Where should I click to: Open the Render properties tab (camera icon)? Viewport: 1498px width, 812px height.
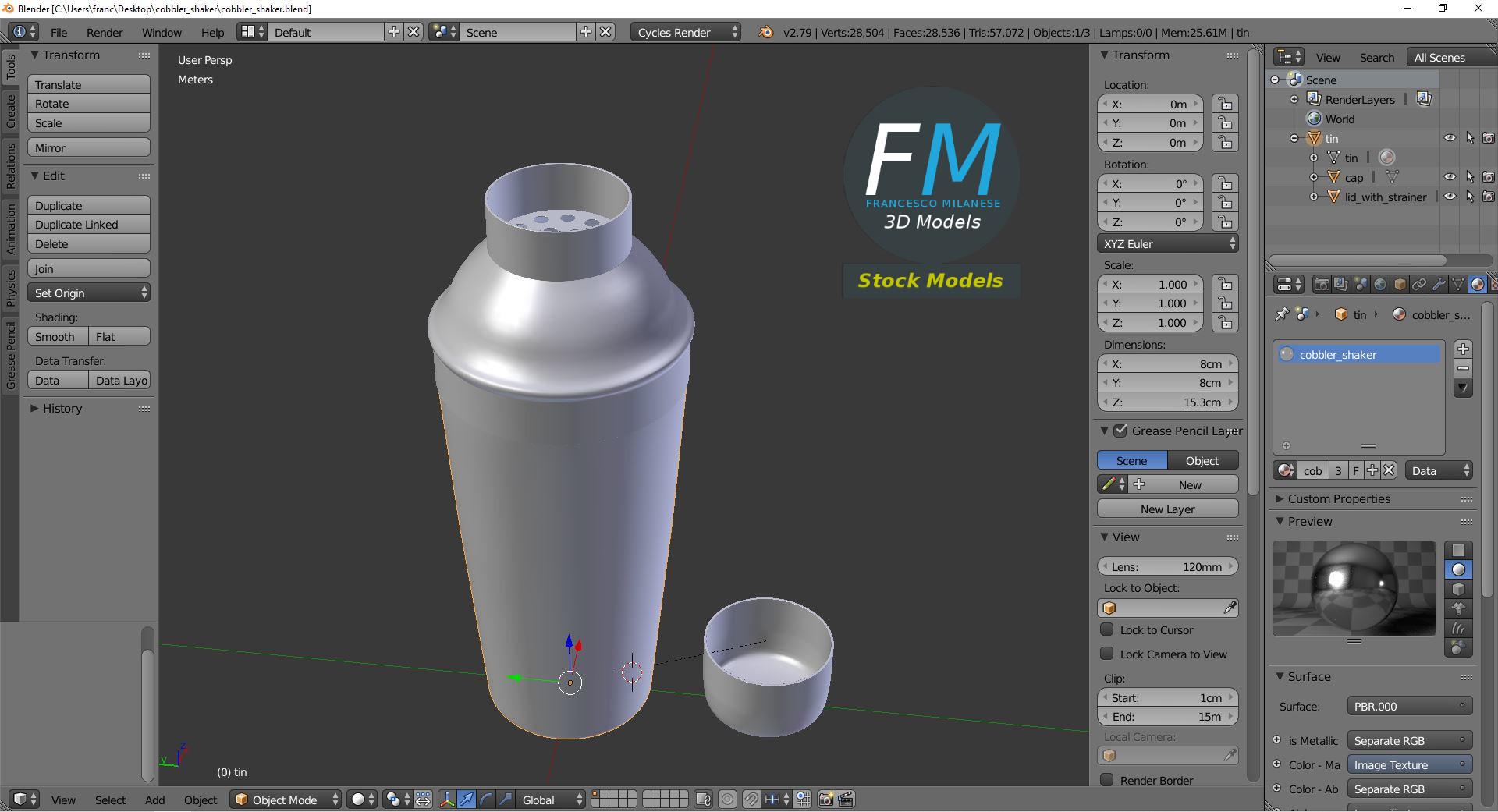tap(1321, 285)
